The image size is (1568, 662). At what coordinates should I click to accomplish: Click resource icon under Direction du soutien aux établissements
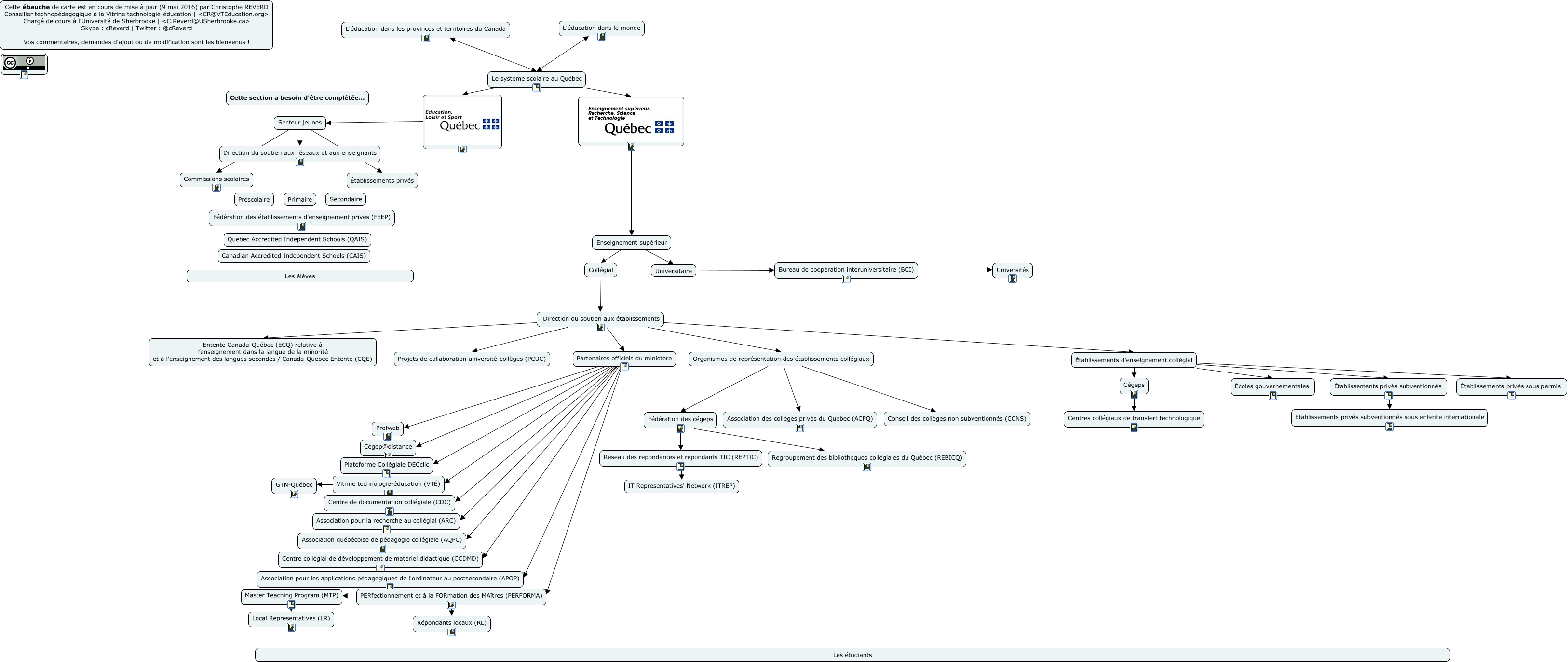click(600, 327)
